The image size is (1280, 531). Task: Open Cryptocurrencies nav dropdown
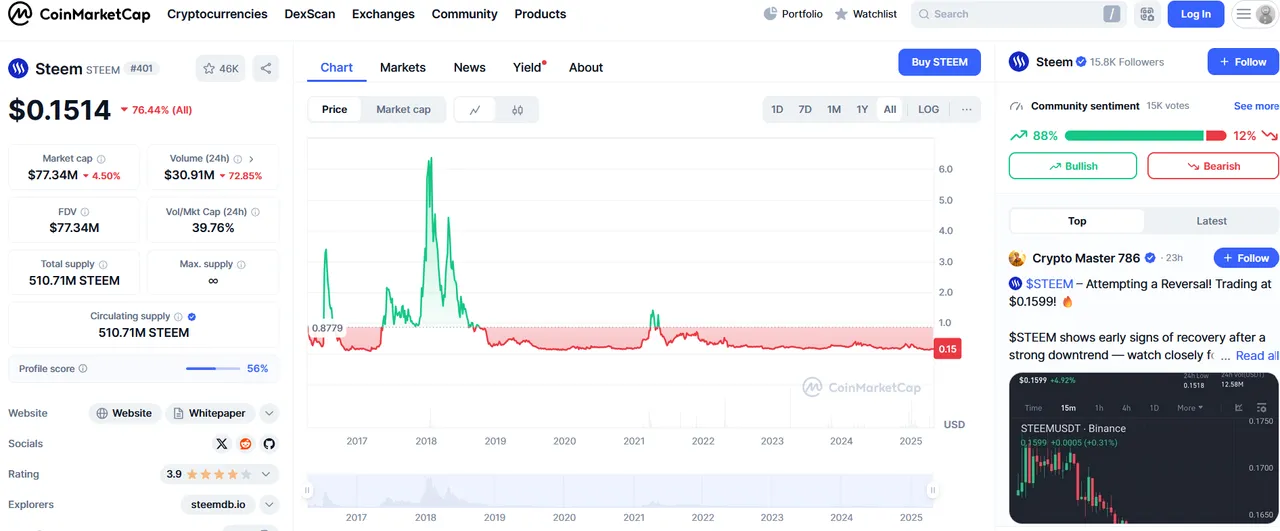pyautogui.click(x=217, y=14)
